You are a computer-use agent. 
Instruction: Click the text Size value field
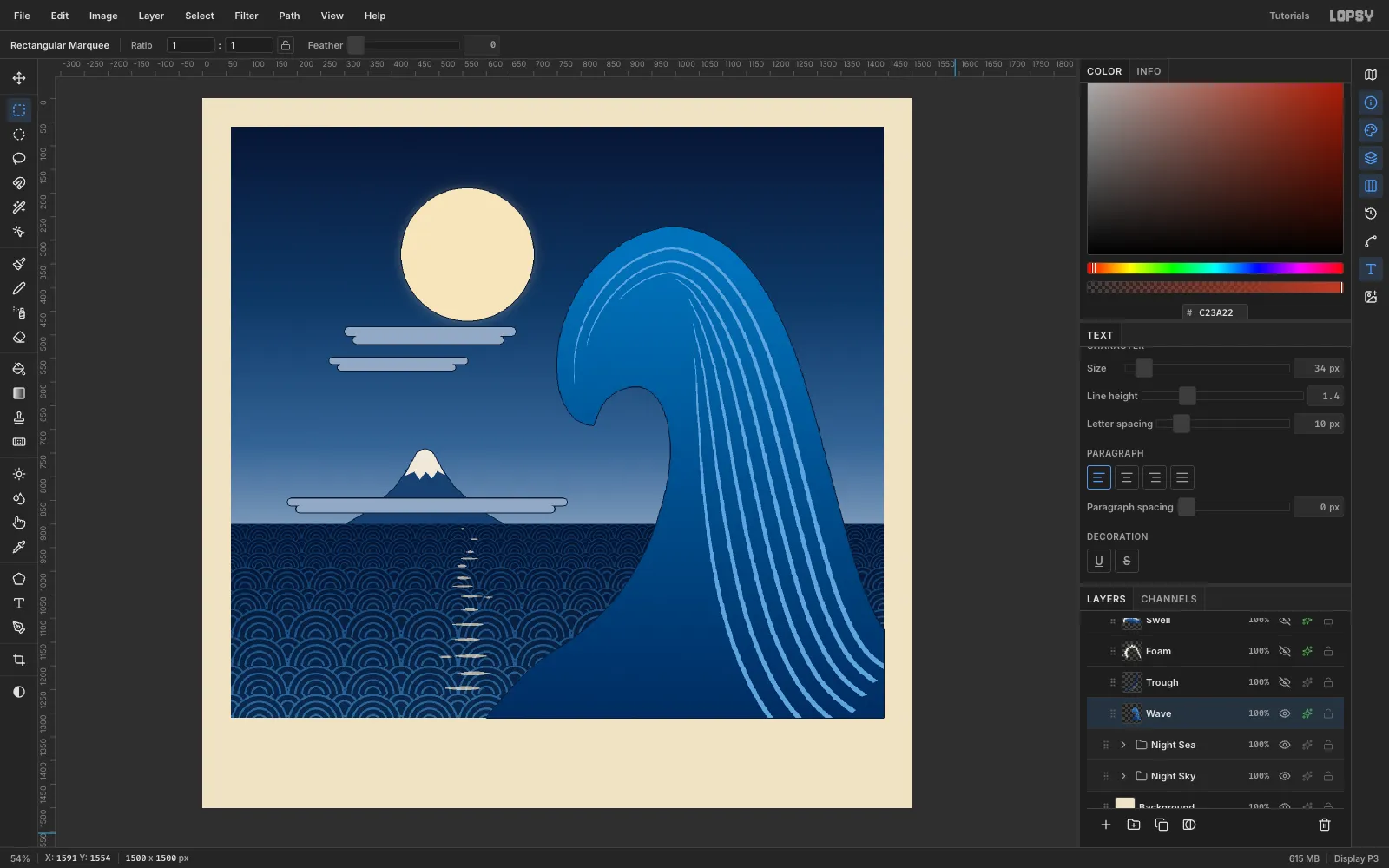point(1319,368)
